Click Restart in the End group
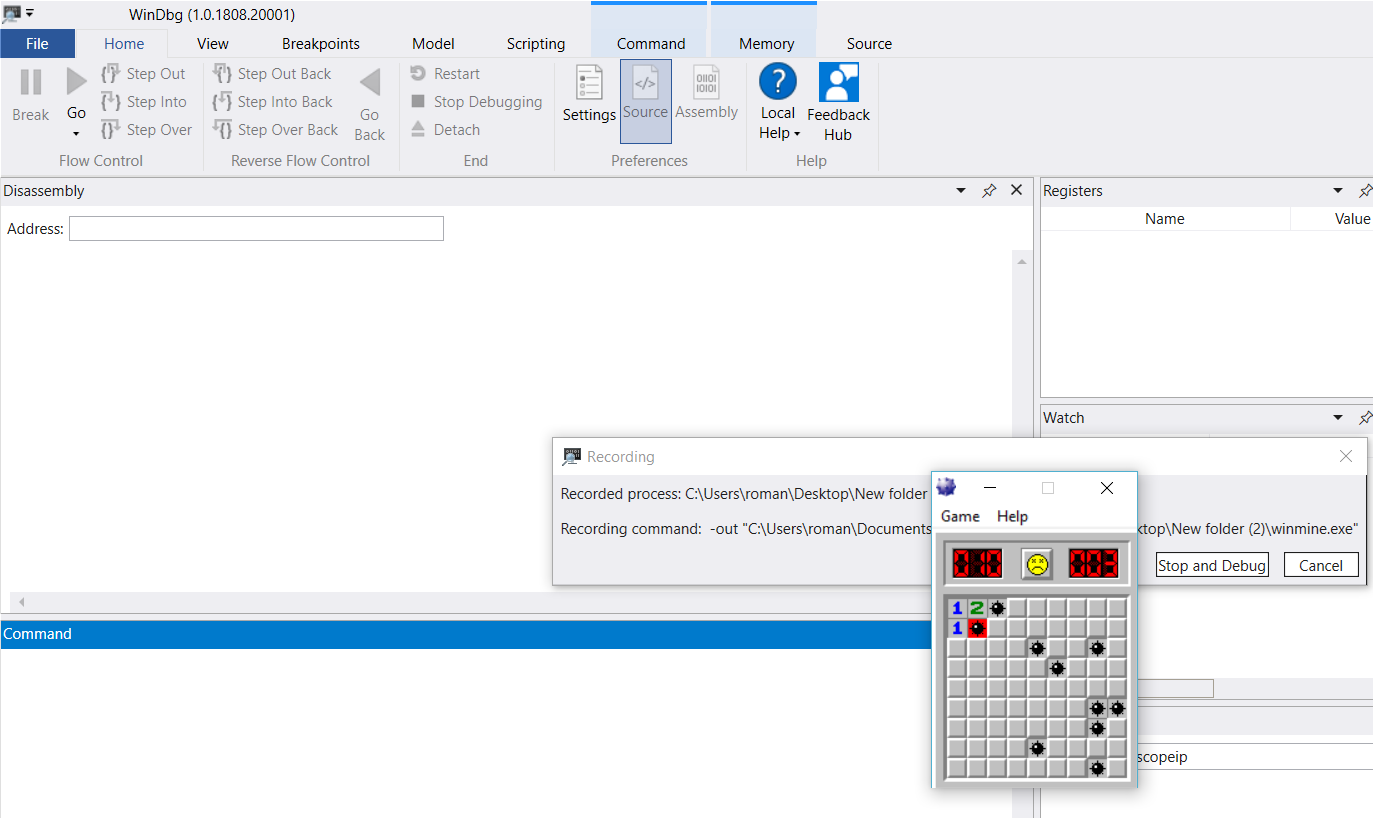Screen dimensions: 1373x818 tap(445, 74)
